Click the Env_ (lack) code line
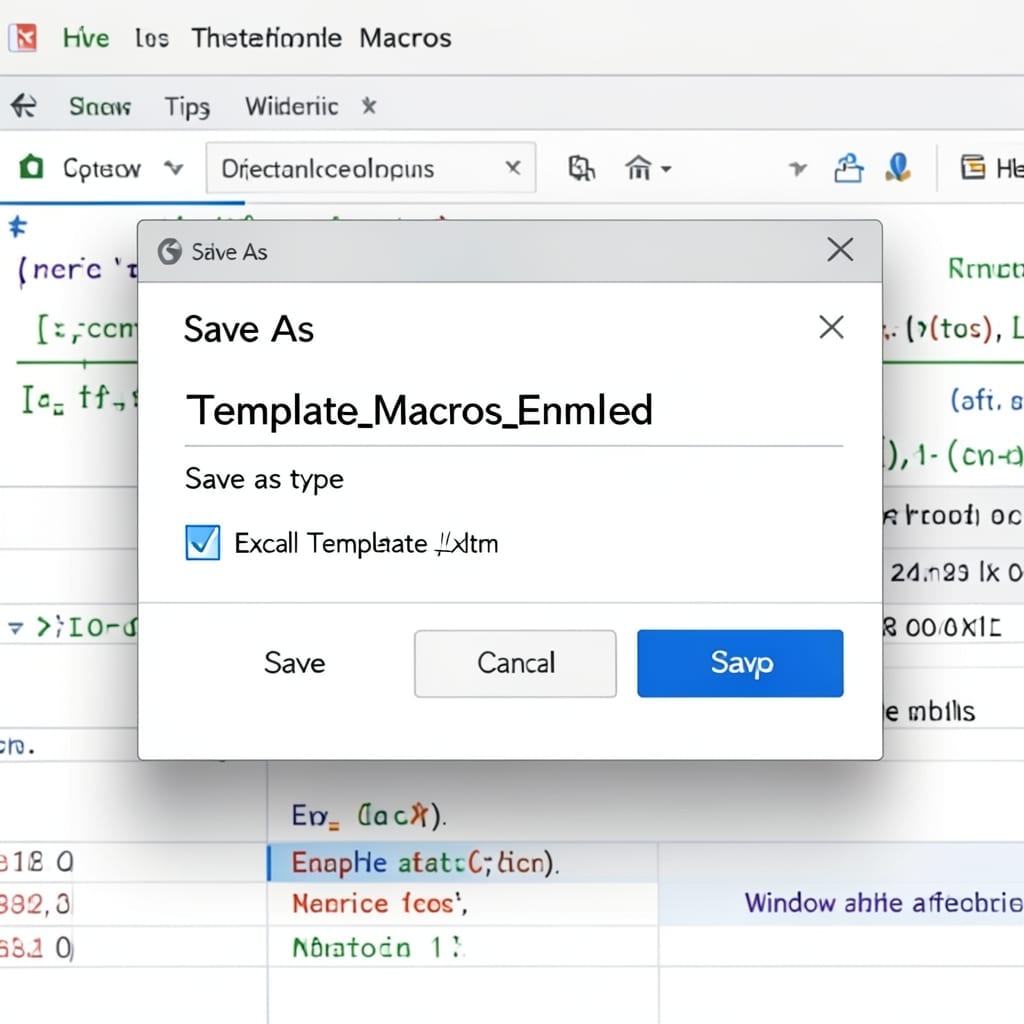The width and height of the screenshot is (1024, 1024). pos(369,815)
